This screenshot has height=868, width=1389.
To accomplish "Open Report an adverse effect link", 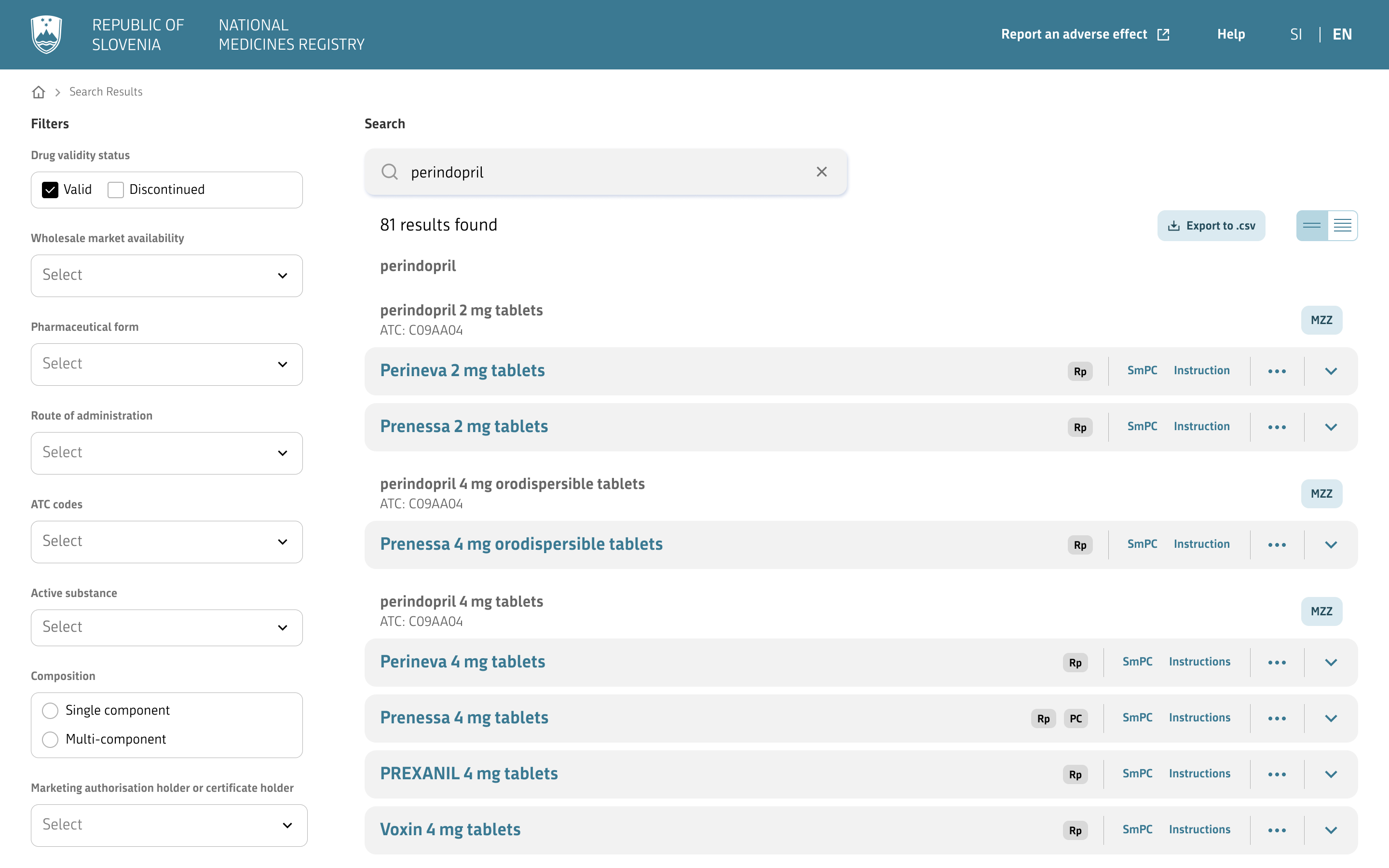I will pos(1085,34).
